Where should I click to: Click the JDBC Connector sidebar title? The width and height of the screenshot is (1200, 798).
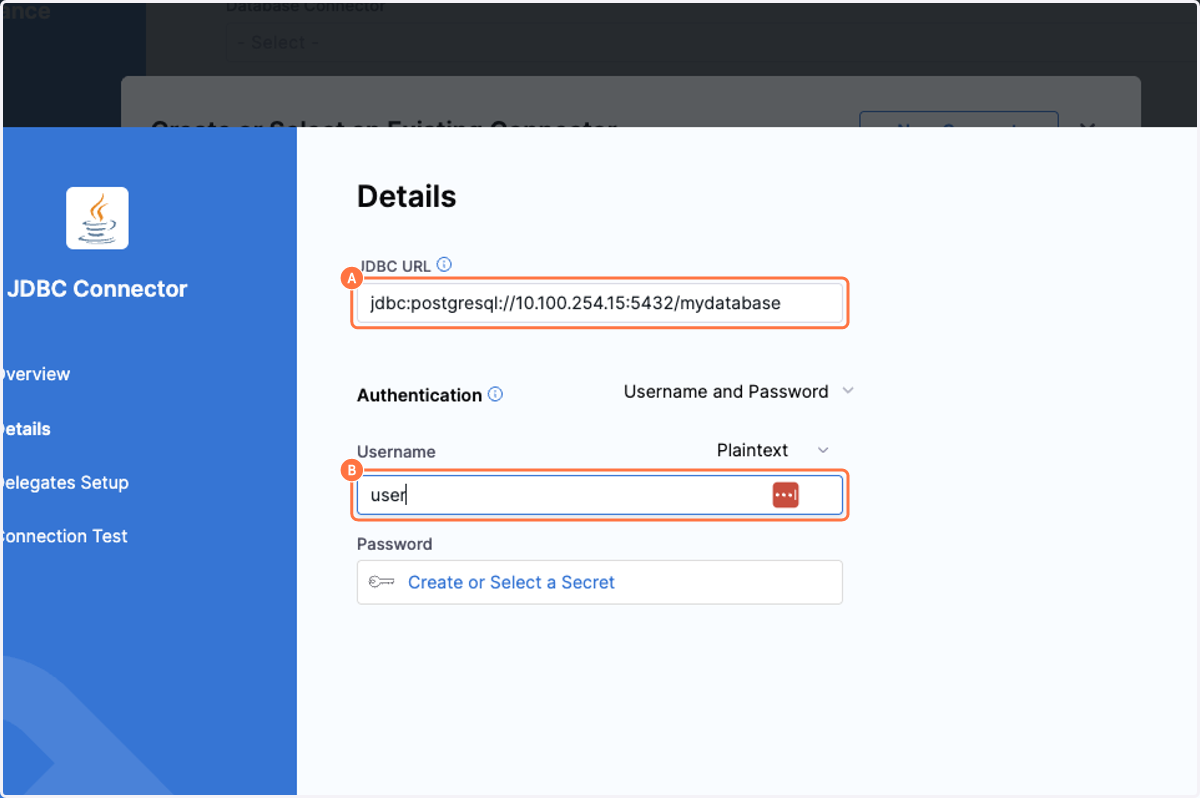[x=97, y=289]
